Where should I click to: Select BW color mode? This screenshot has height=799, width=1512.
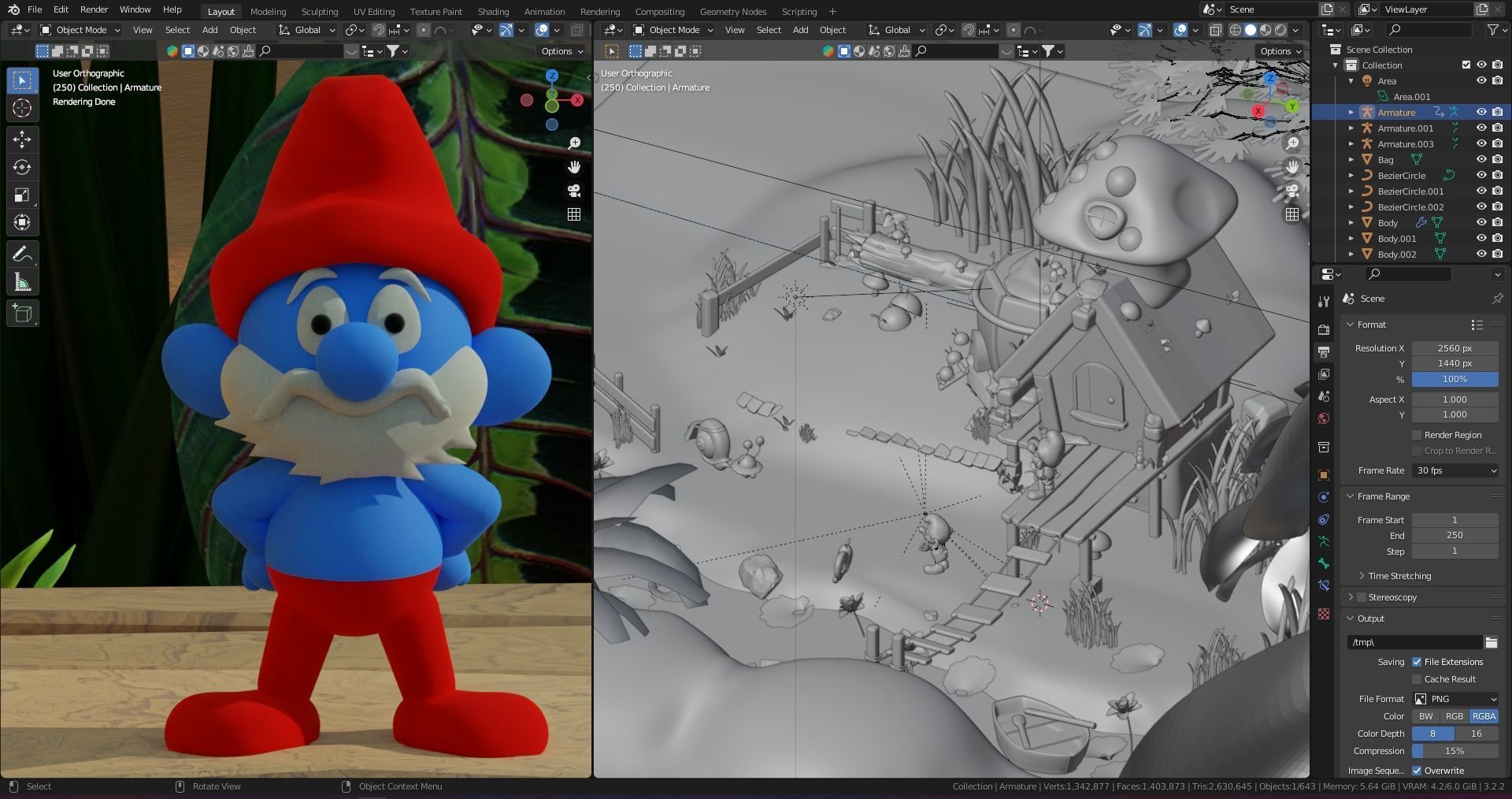(1426, 716)
